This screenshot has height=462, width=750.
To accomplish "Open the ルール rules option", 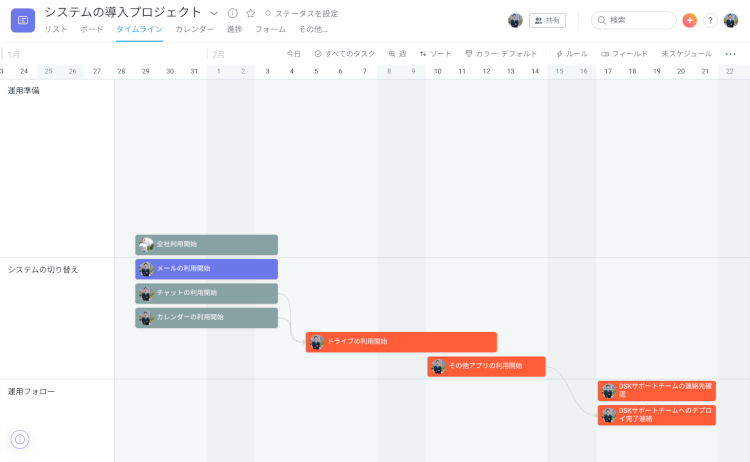I will tap(572, 54).
